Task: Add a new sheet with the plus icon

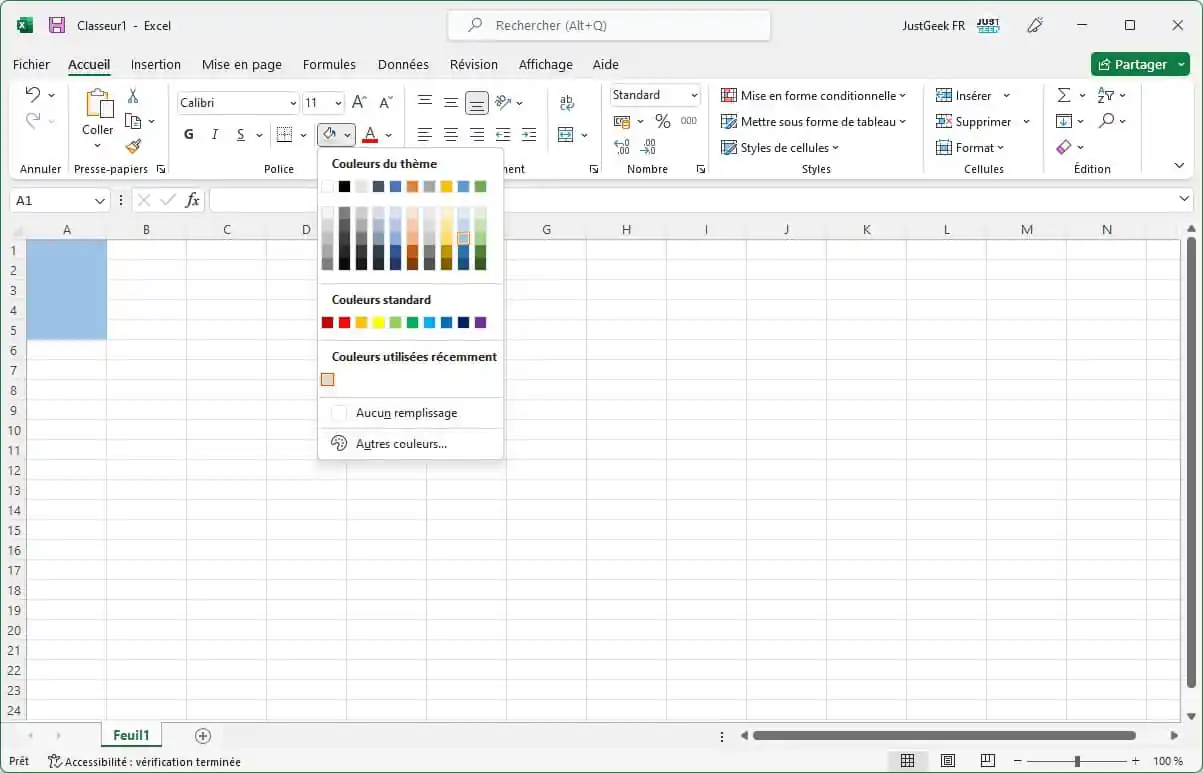Action: 203,736
